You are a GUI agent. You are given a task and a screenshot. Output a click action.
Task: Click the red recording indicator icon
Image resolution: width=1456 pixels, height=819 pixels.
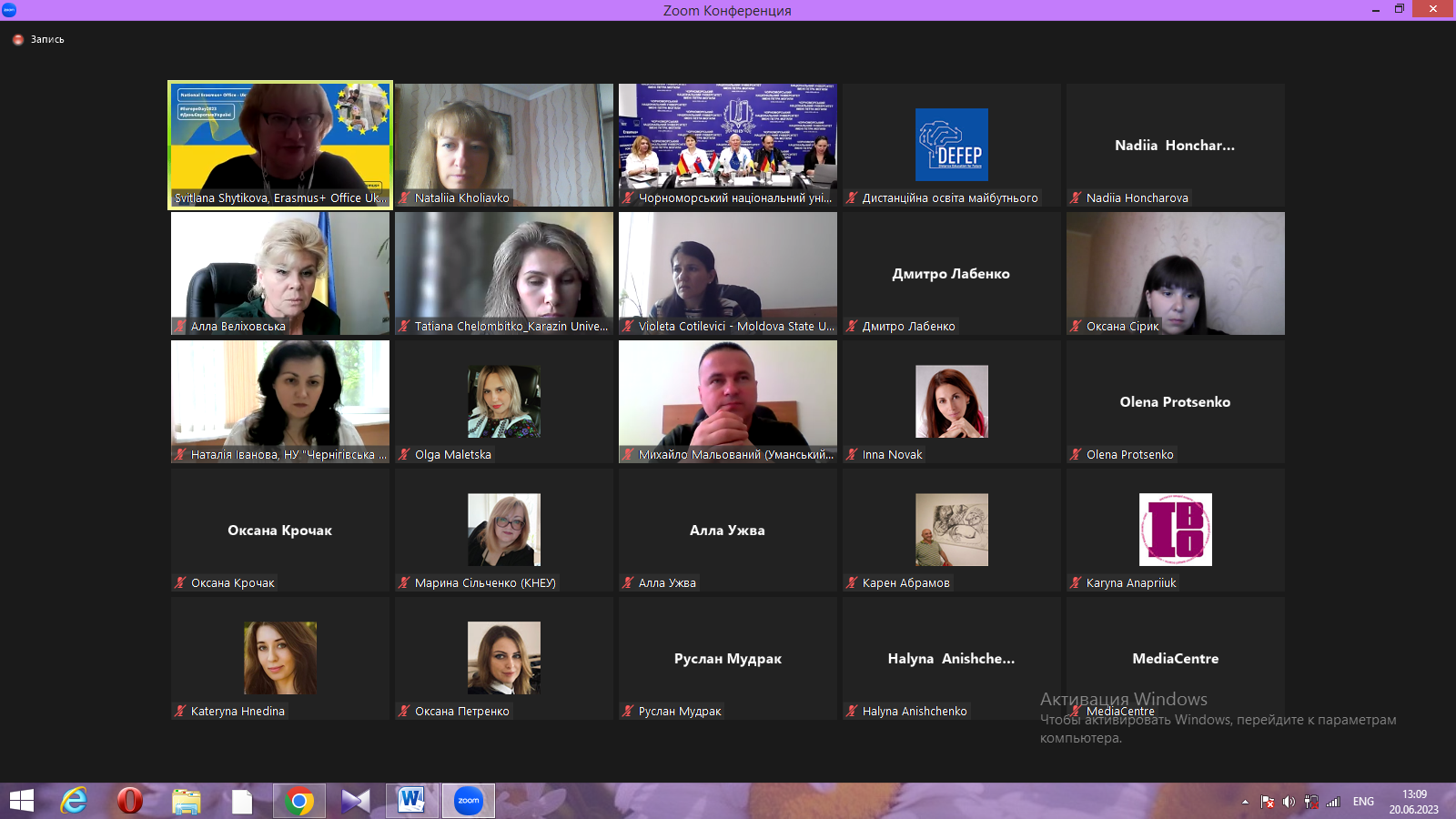[18, 39]
